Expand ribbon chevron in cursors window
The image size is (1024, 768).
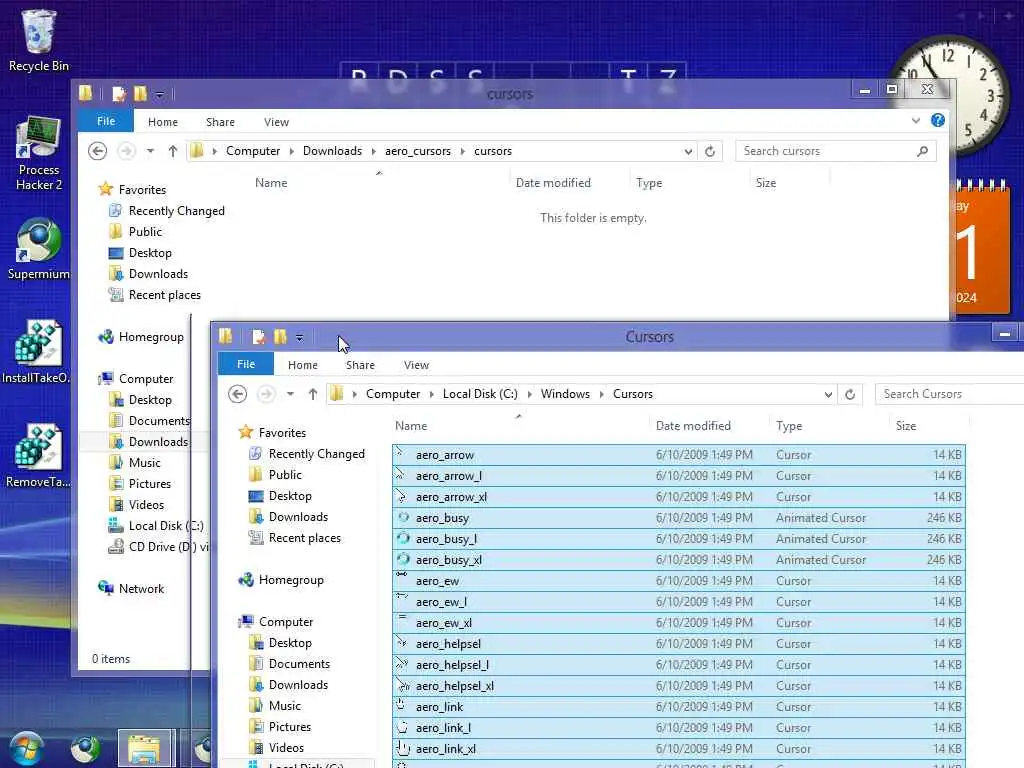[x=916, y=121]
